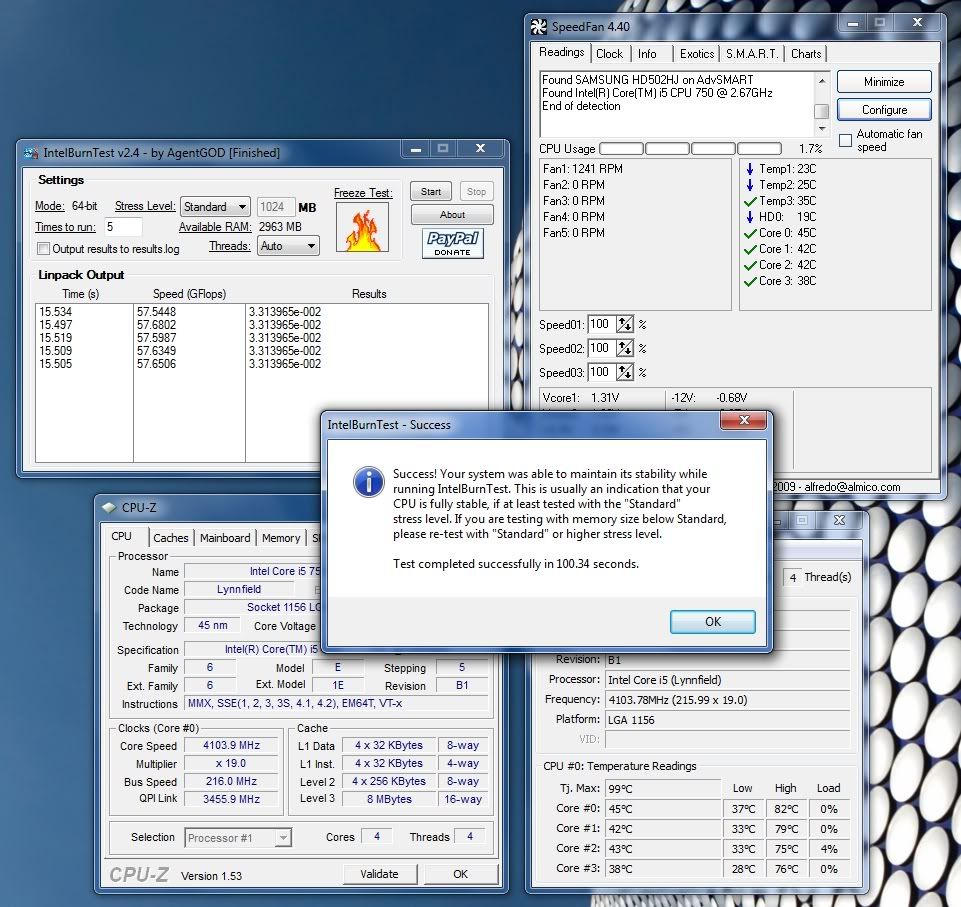Click the Temp2 down-arrow icon
This screenshot has height=907, width=961.
point(750,185)
